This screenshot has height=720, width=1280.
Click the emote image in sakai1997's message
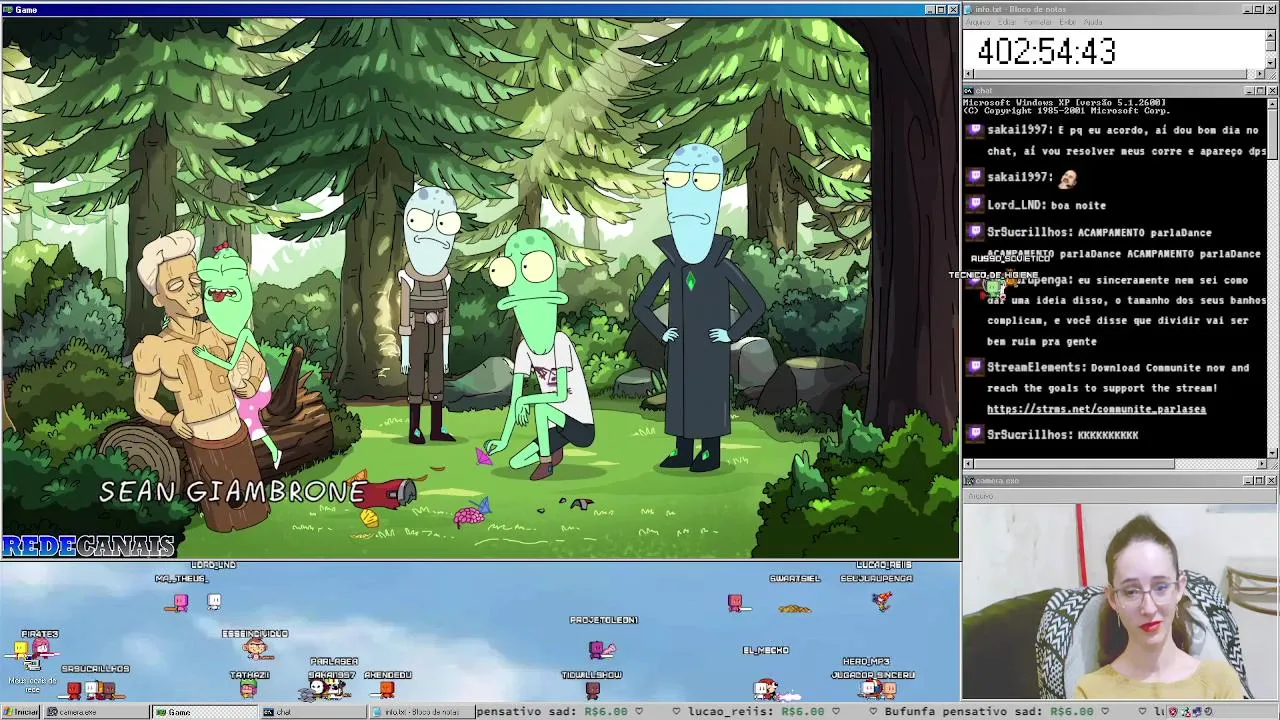[1067, 178]
